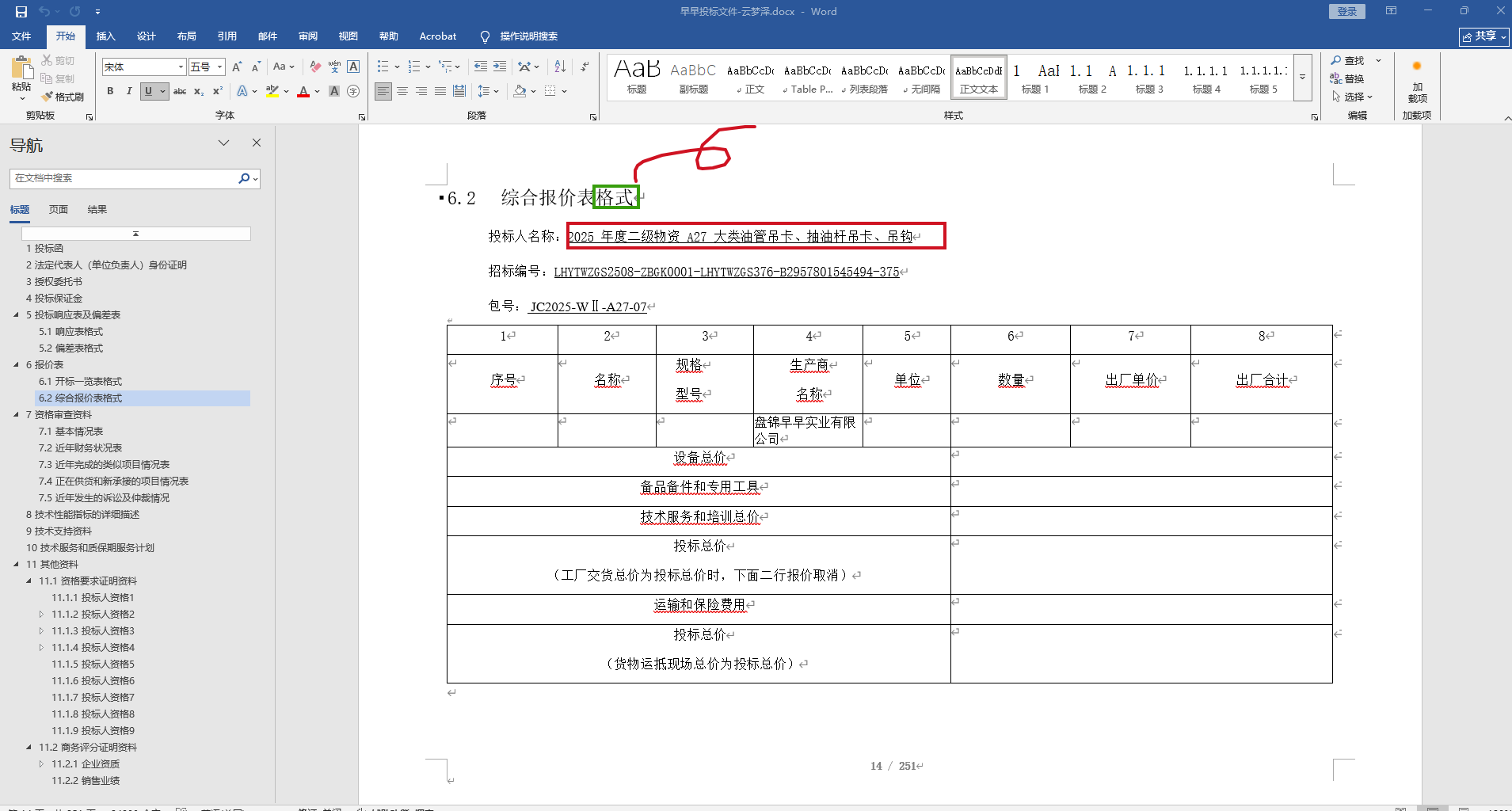Image resolution: width=1512 pixels, height=811 pixels.
Task: Click the 在文档中搜索 search field
Action: pyautogui.click(x=124, y=178)
